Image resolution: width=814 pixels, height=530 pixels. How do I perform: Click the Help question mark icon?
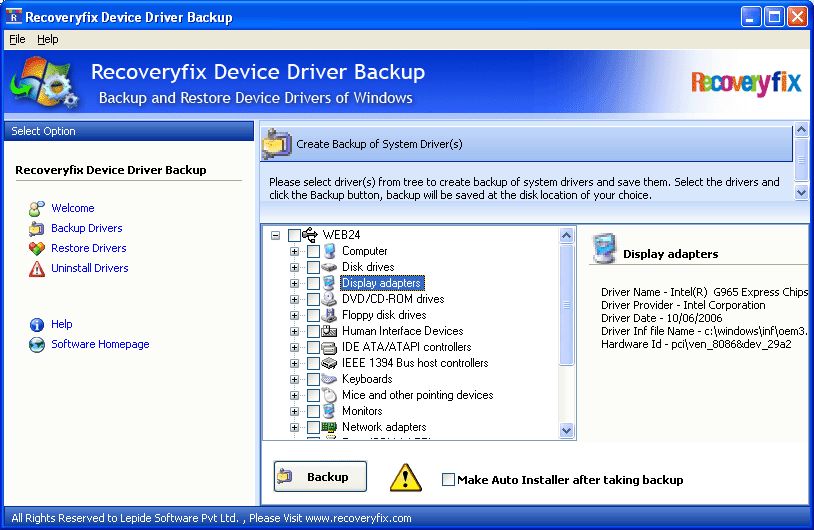tap(37, 325)
